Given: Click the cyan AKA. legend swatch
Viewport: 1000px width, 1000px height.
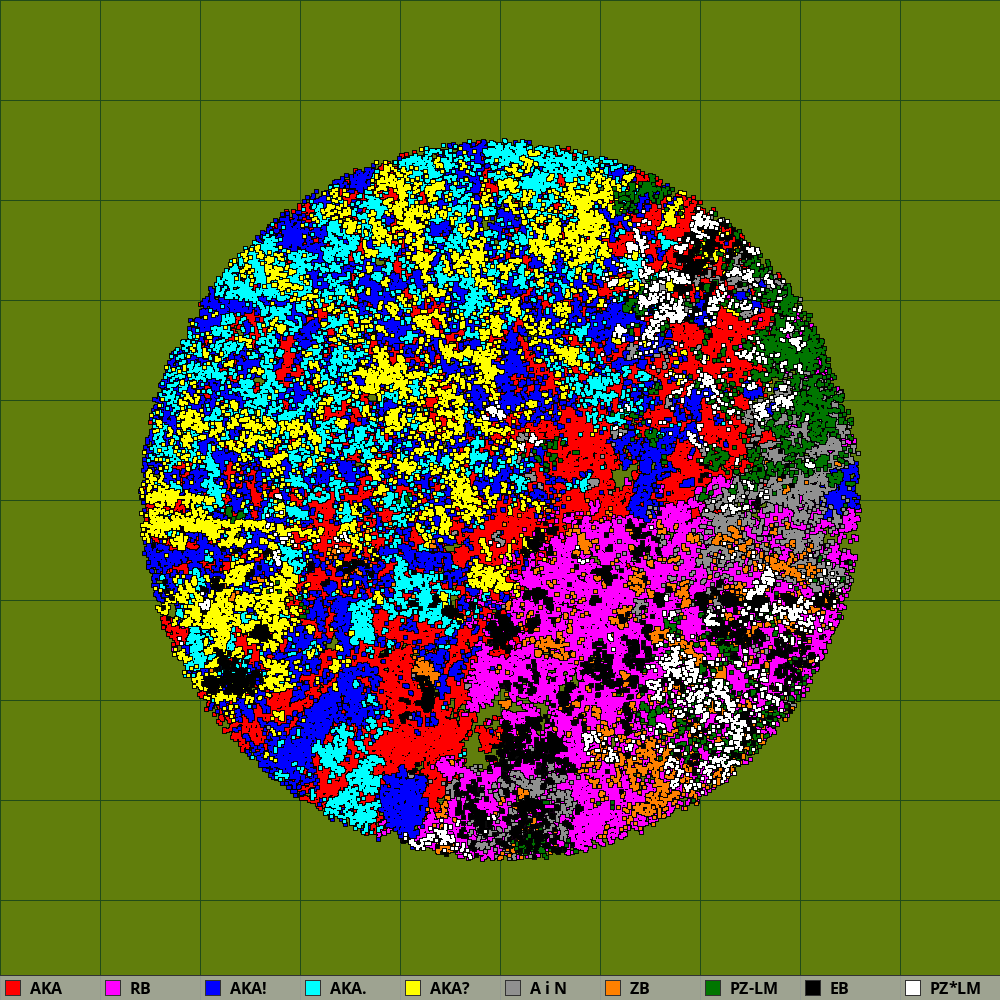Looking at the screenshot, I should pos(313,988).
